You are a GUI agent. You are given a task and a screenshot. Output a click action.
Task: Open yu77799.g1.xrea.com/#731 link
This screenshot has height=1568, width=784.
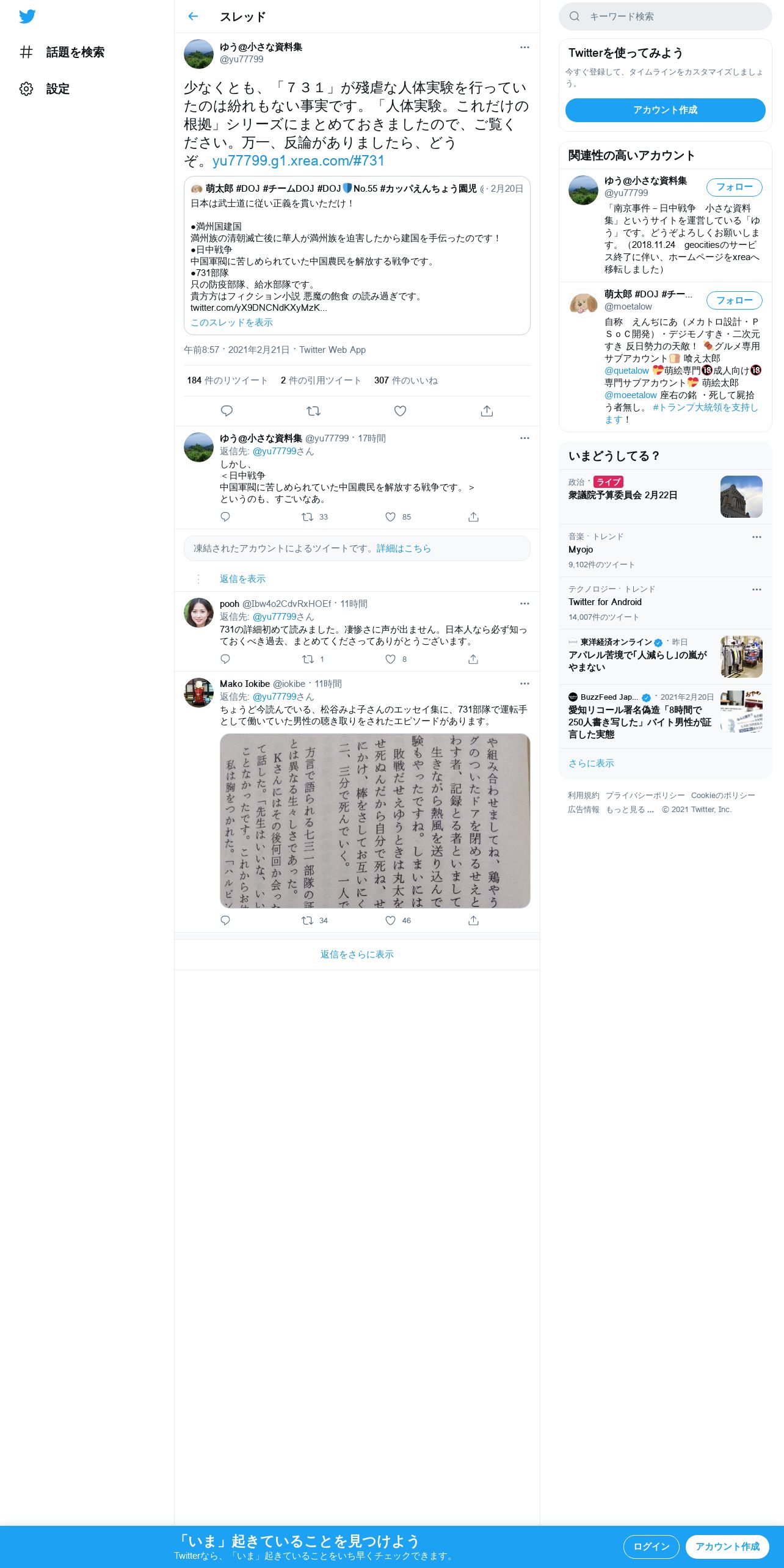click(x=298, y=161)
